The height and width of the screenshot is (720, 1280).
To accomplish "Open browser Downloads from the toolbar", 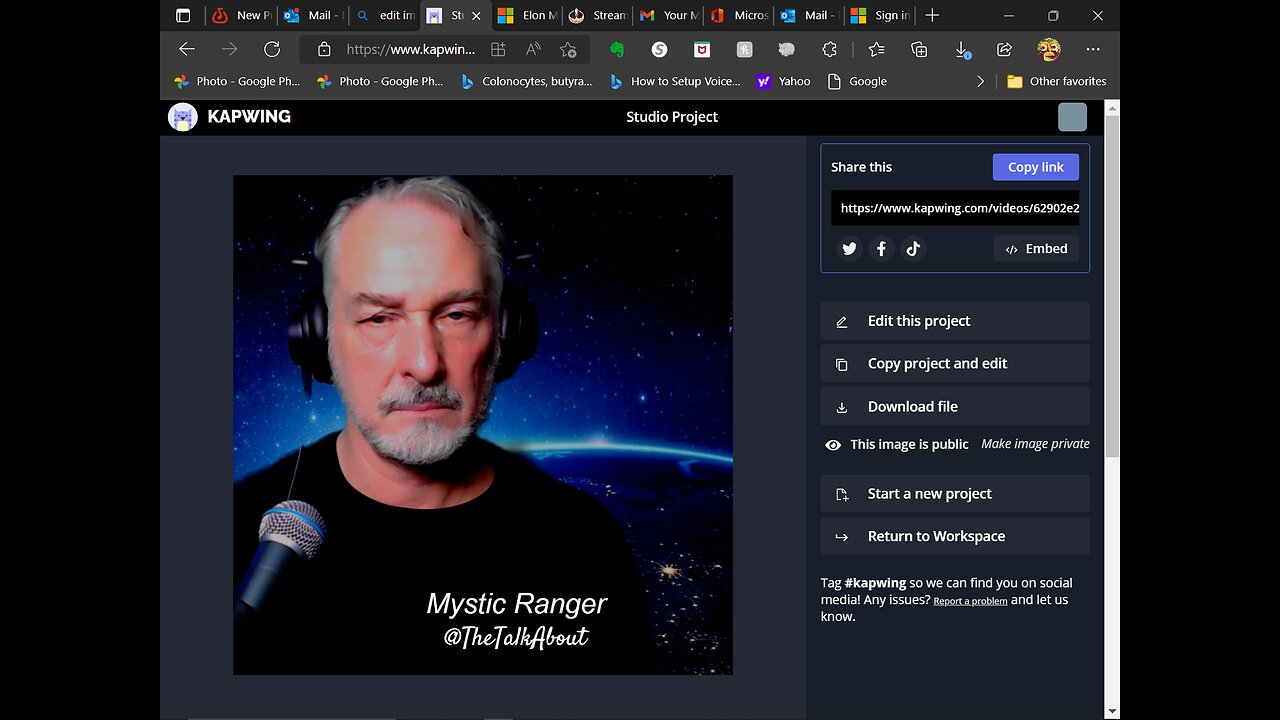I will [961, 49].
